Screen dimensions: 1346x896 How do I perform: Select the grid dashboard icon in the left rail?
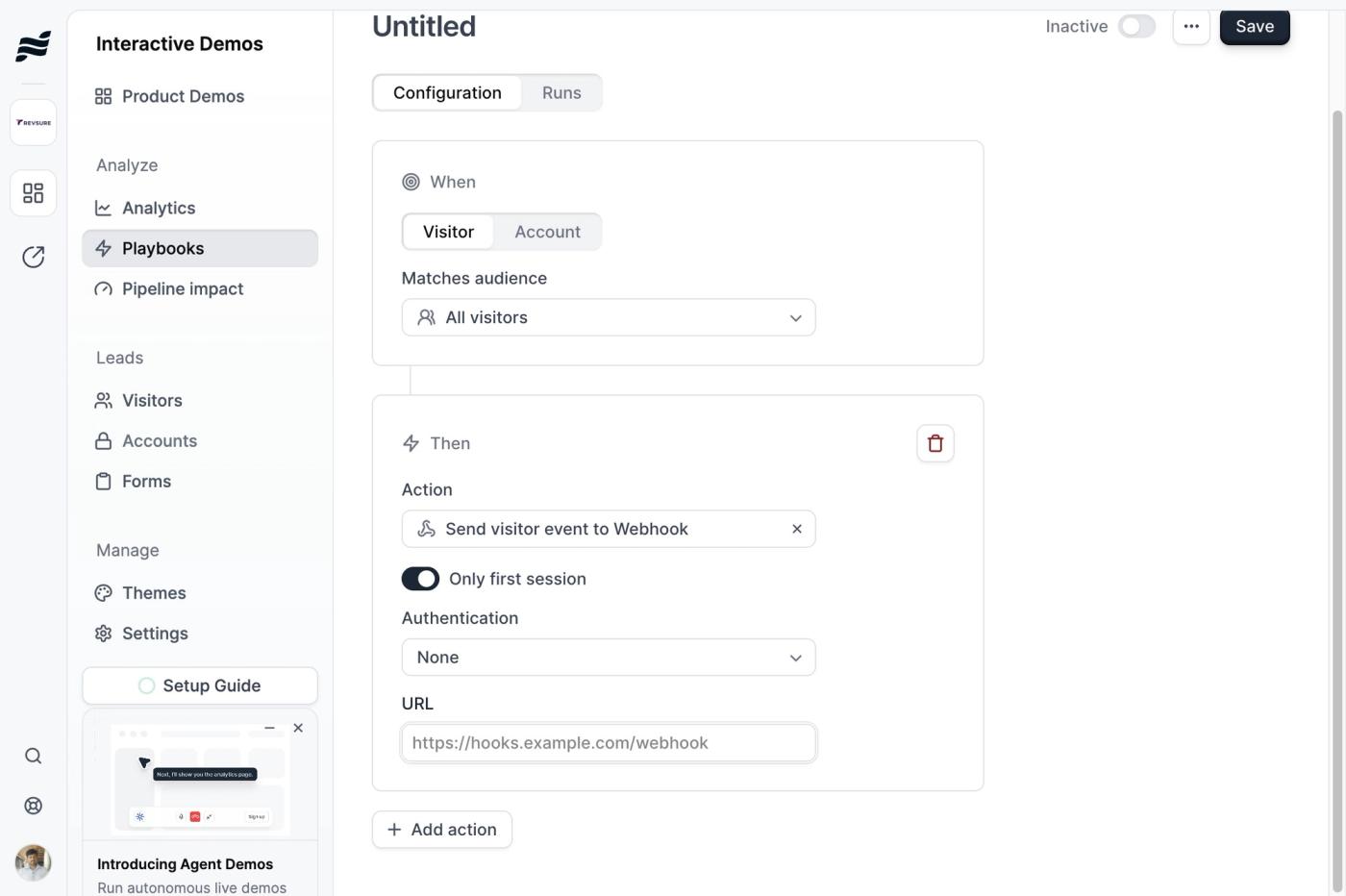pos(34,193)
